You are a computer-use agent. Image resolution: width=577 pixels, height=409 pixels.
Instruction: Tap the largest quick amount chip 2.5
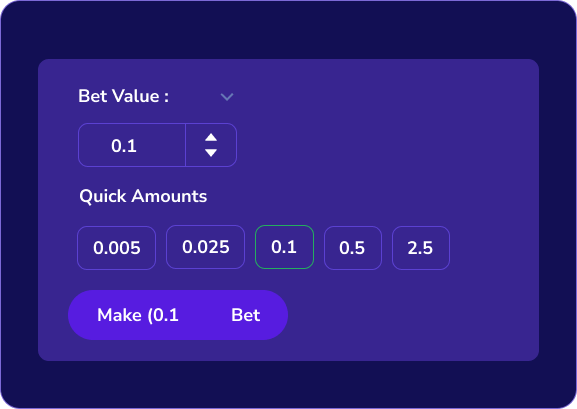pos(421,248)
